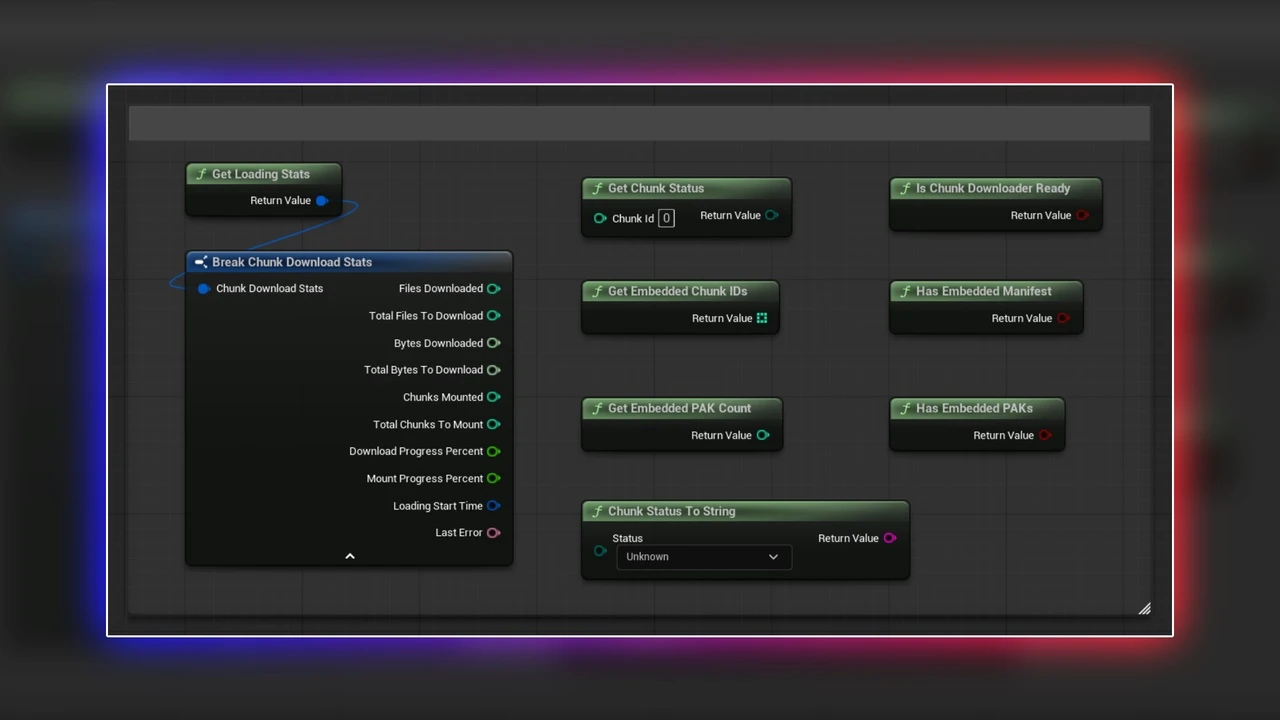
Task: Click the Chunk Download Stats input pin
Action: point(203,289)
